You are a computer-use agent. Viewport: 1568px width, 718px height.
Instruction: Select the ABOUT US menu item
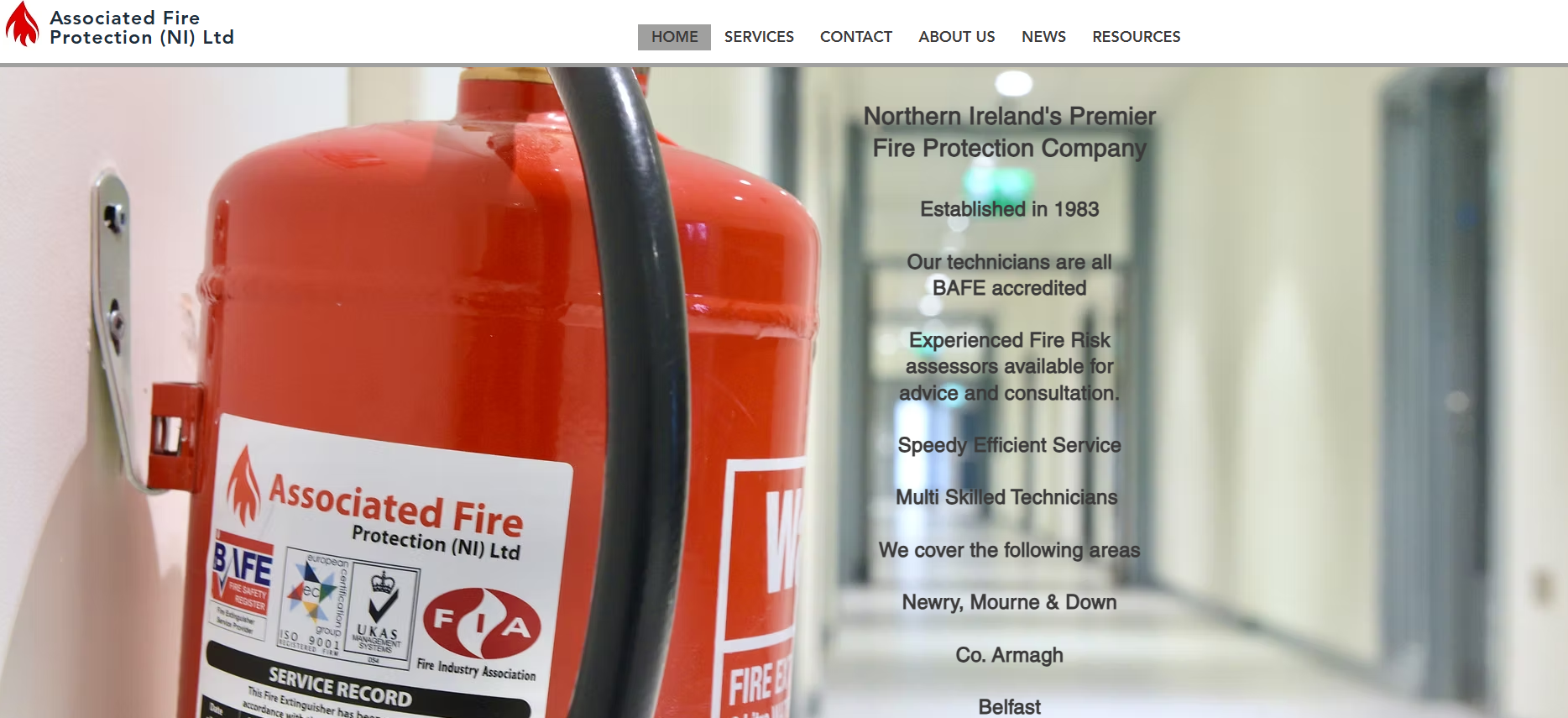coord(956,37)
